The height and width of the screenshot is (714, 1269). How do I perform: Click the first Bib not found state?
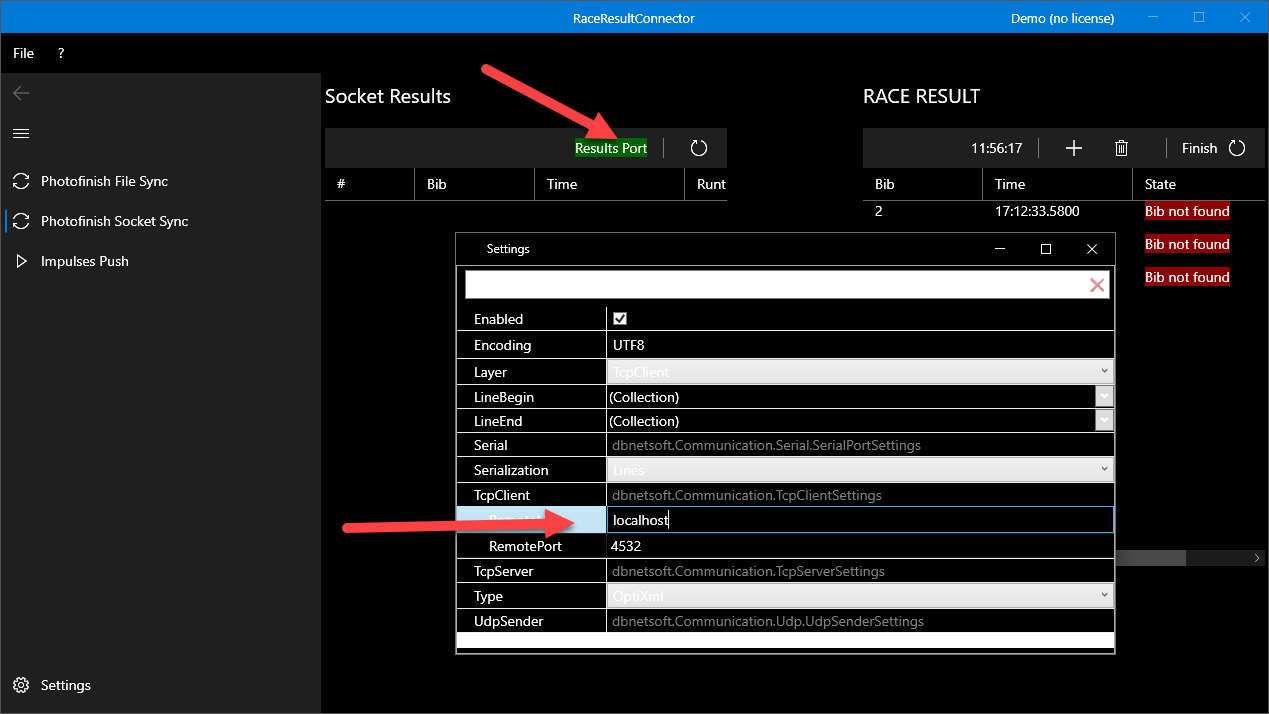1187,211
